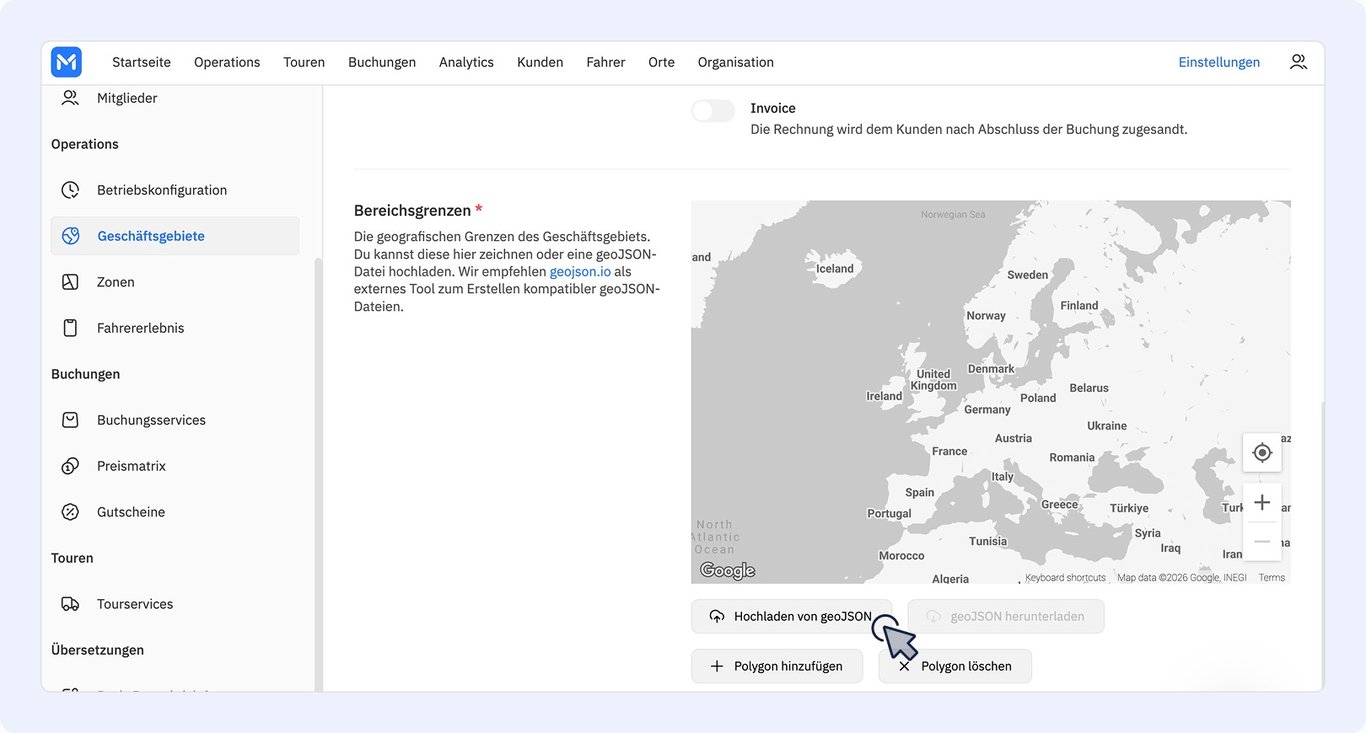Click geoJSON herunterladen button

click(1006, 616)
